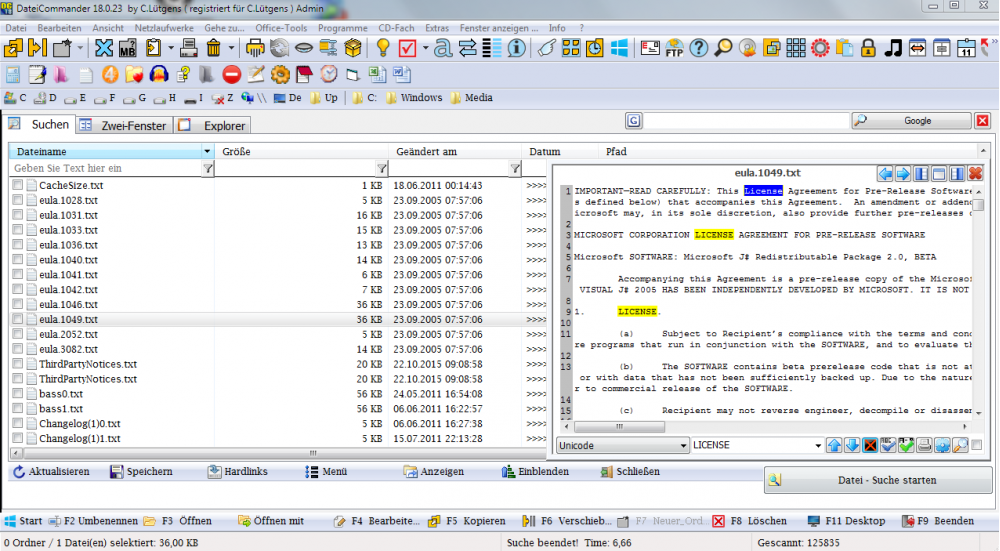Open the music note tool
Screen dimensions: 1000x551
pos(893,48)
